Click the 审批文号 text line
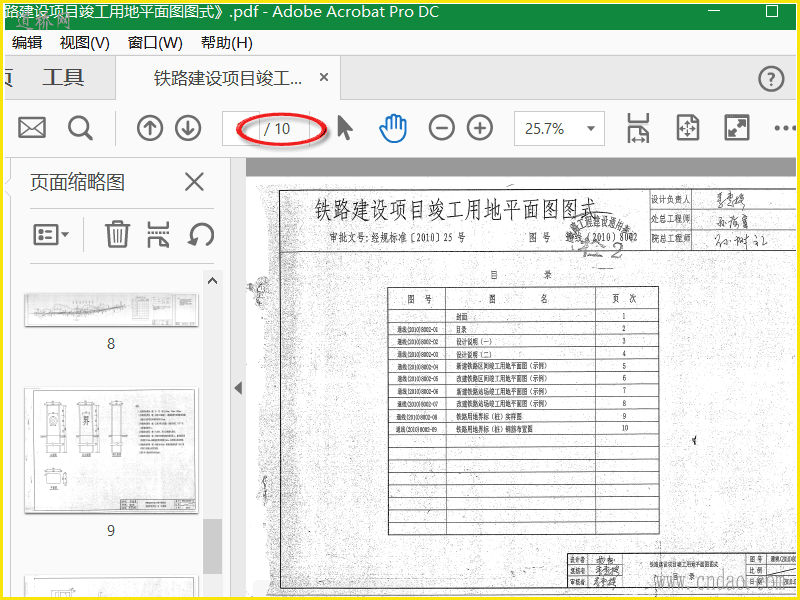 398,238
